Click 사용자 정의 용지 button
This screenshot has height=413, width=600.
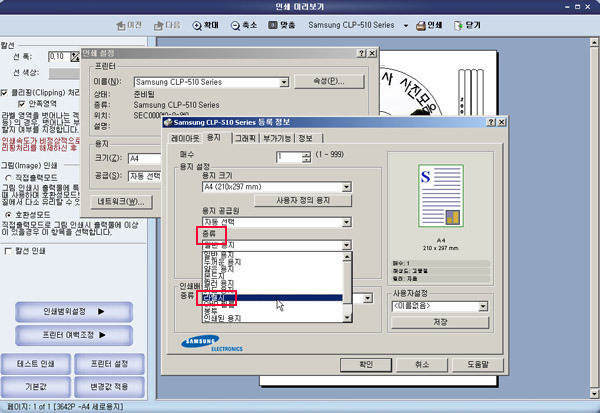[x=303, y=201]
